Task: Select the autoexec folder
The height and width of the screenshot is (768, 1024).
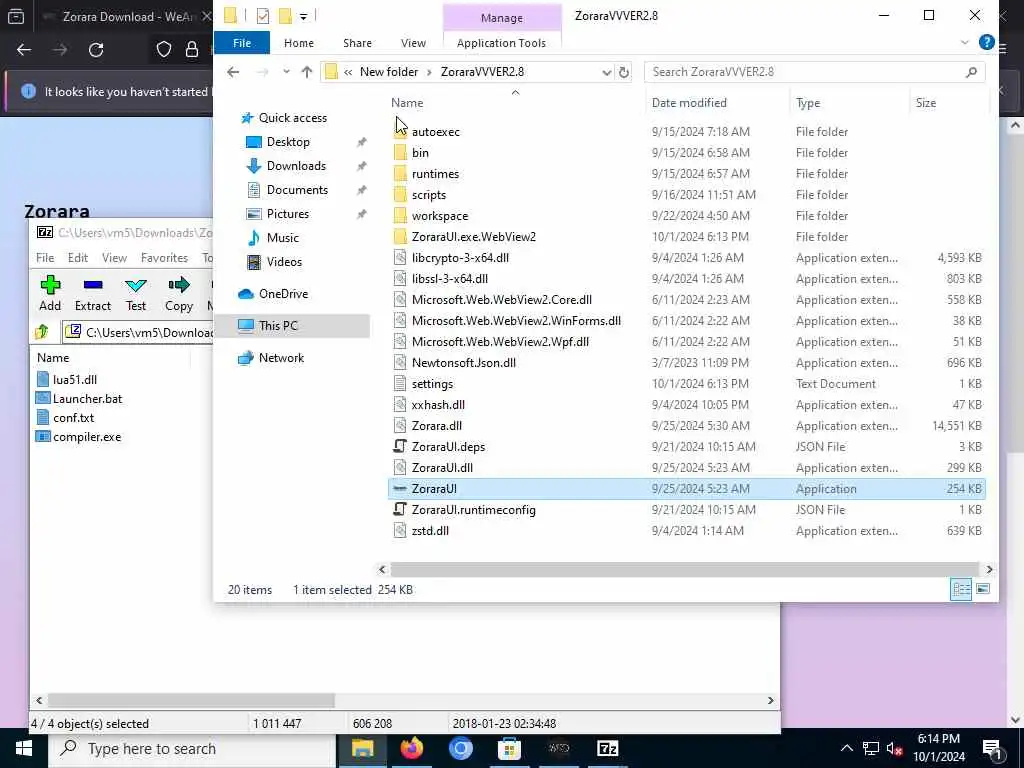Action: 436,132
